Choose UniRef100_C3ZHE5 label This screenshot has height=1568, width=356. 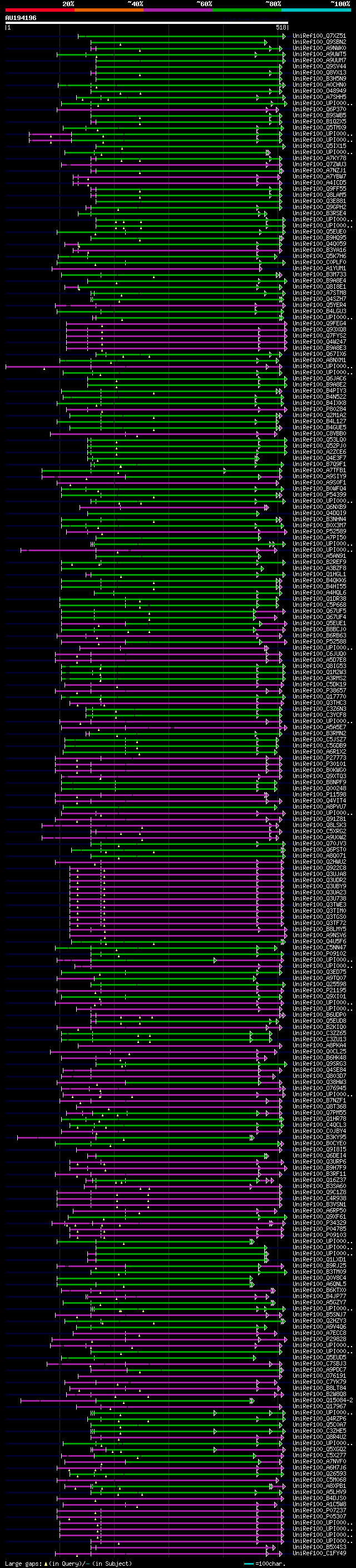tap(319, 1431)
